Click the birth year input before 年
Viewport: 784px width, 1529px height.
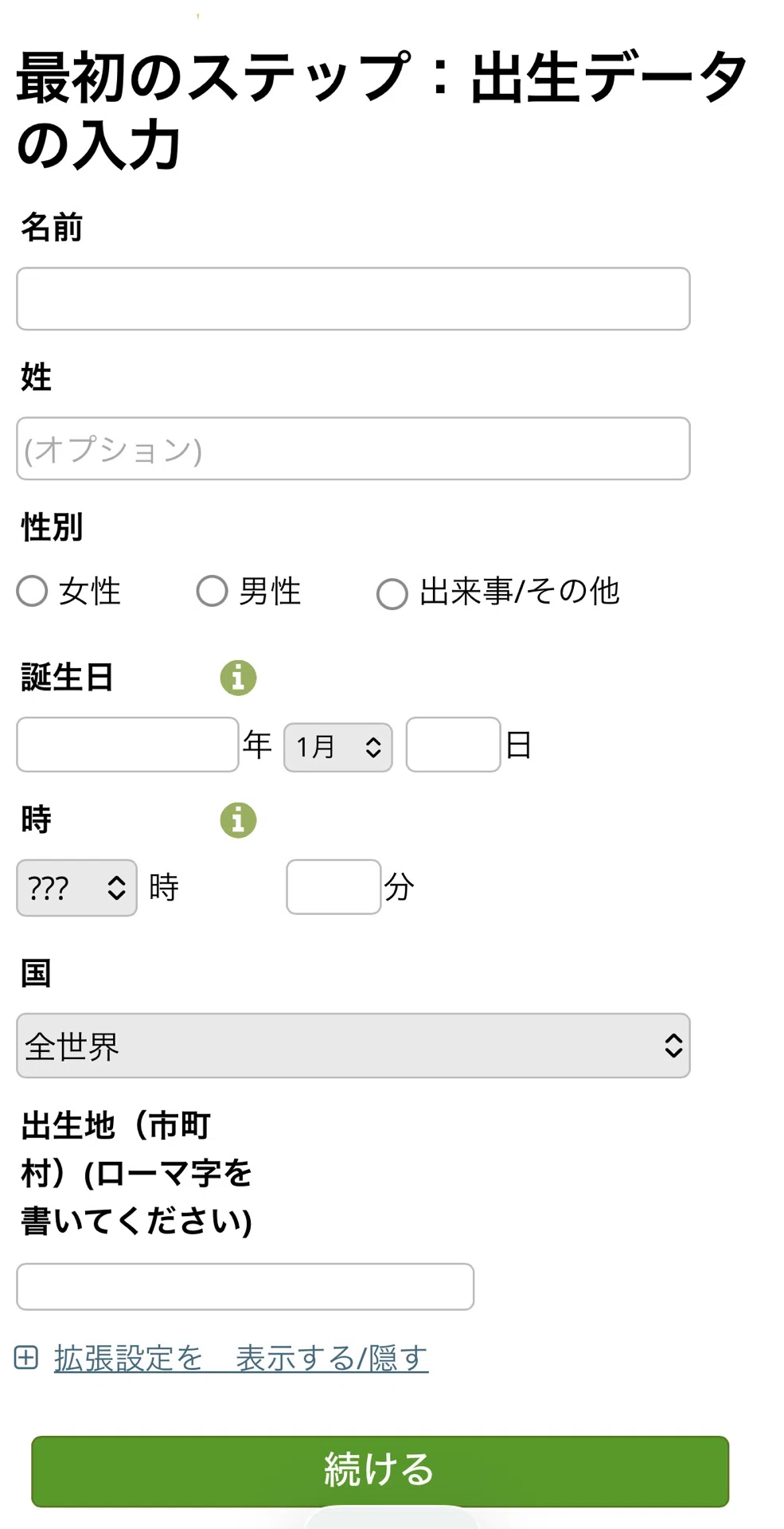point(127,745)
